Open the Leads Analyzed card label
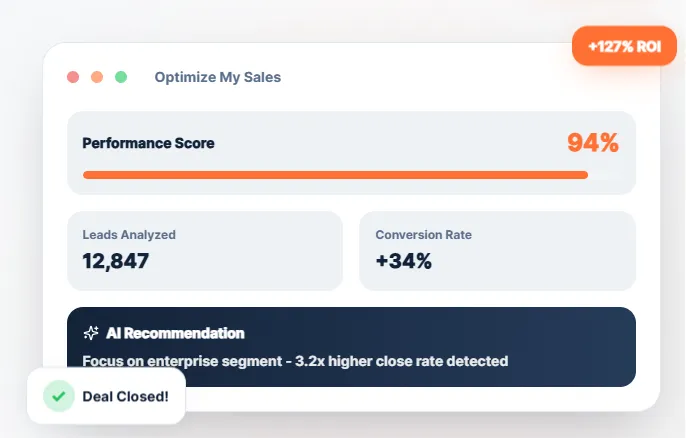686x438 pixels. coord(129,235)
